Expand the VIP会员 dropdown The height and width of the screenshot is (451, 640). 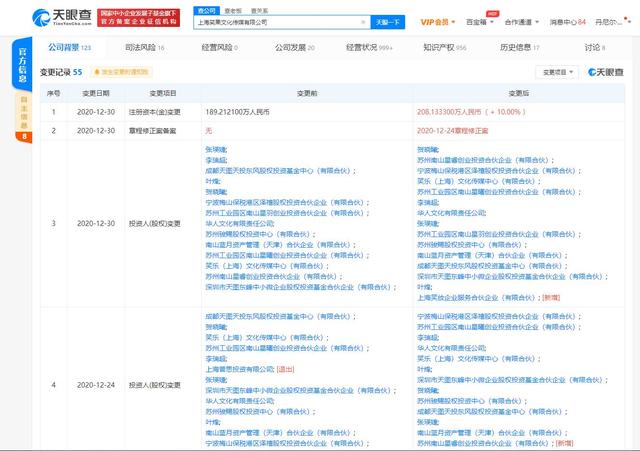[x=438, y=22]
